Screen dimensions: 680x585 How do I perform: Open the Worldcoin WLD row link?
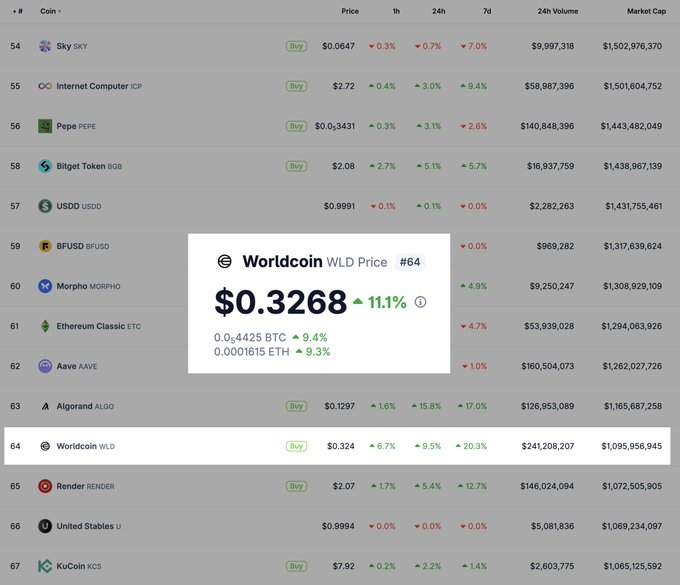tap(86, 446)
